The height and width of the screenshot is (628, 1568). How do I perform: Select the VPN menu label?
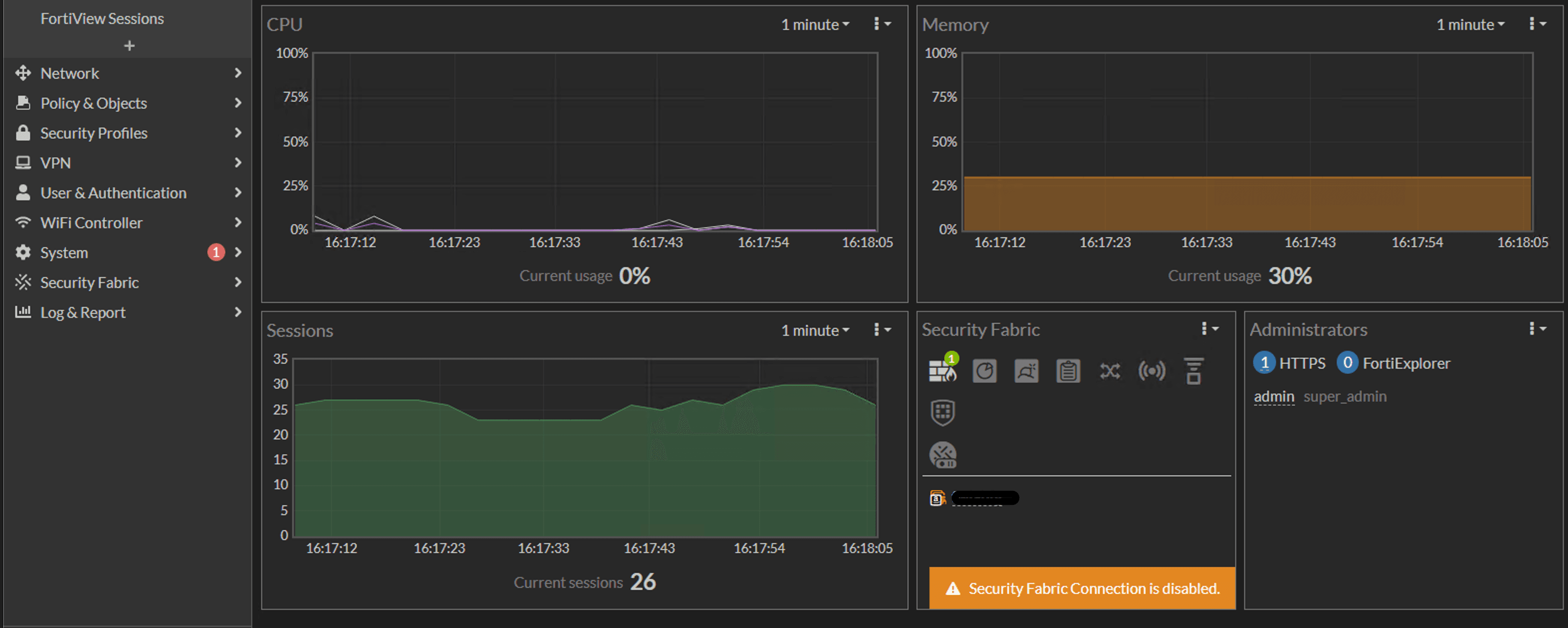point(55,162)
